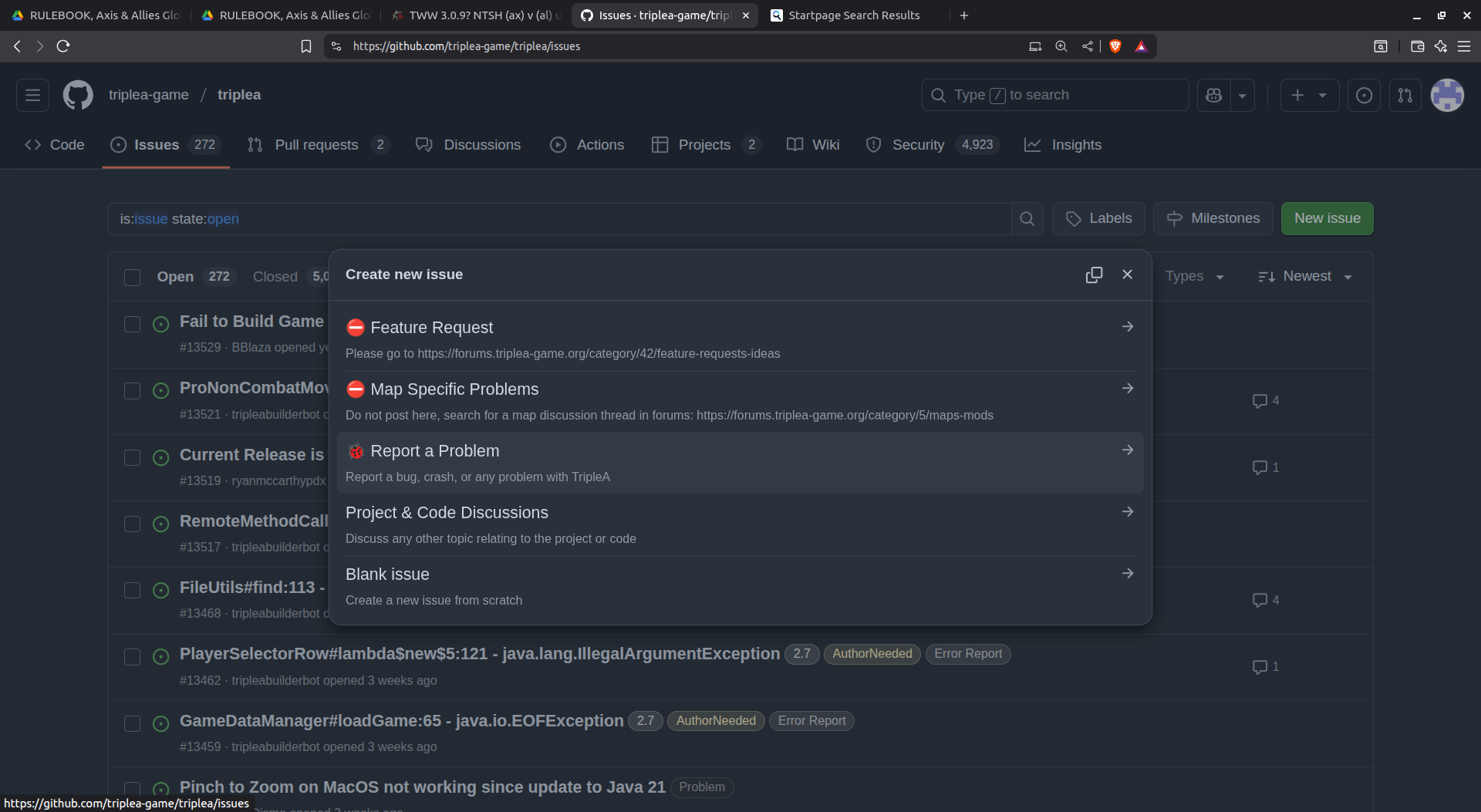Open the Actions tab
This screenshot has height=812, width=1481.
coord(587,145)
